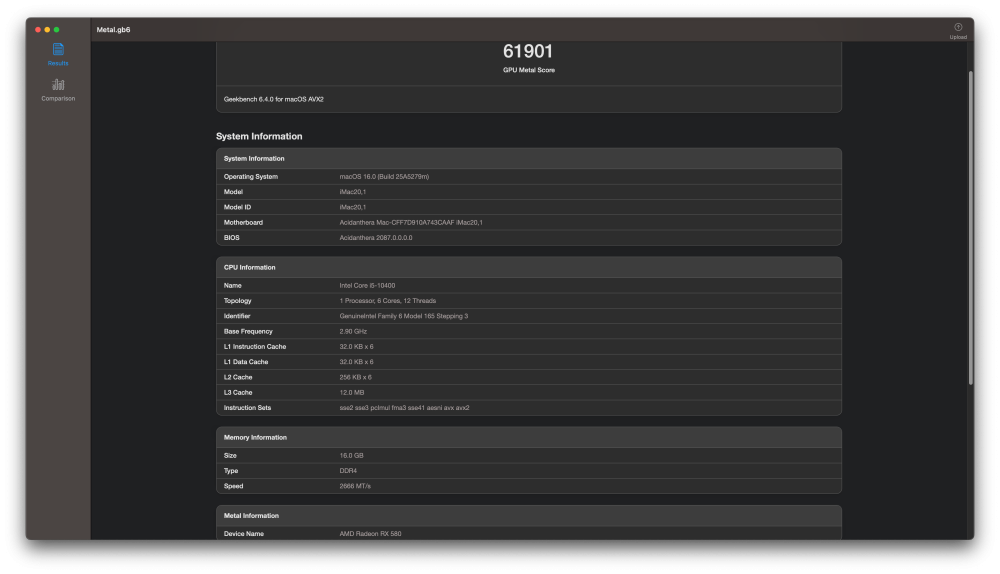Click the Model ID row label

pyautogui.click(x=237, y=207)
